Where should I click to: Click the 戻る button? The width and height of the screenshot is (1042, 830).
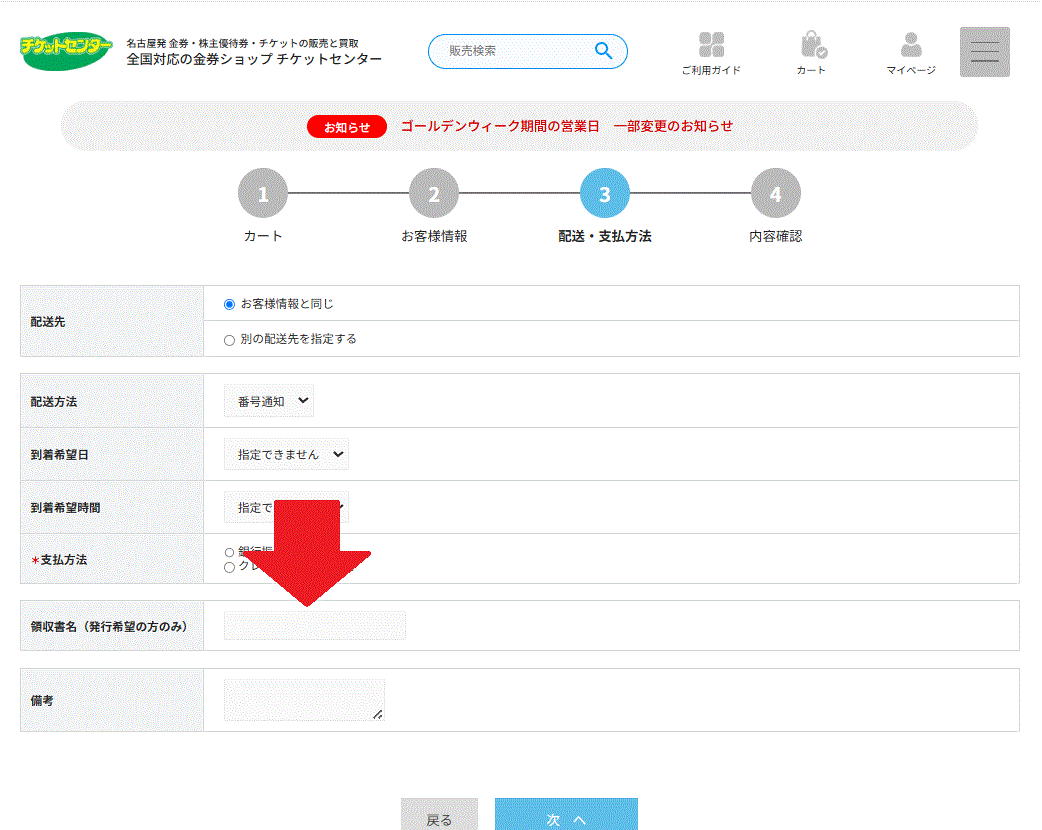click(439, 816)
